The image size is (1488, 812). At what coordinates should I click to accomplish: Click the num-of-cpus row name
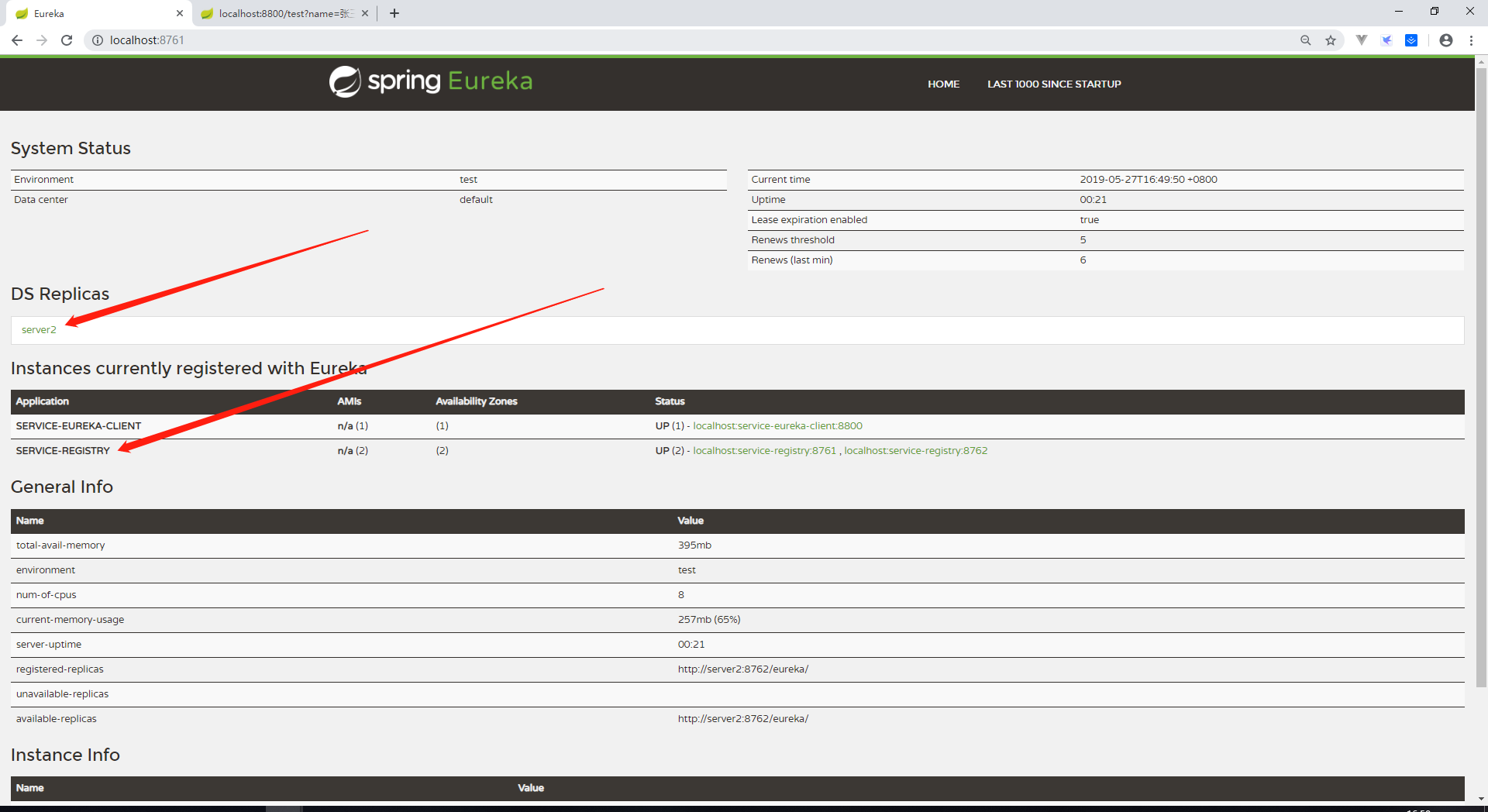point(46,595)
